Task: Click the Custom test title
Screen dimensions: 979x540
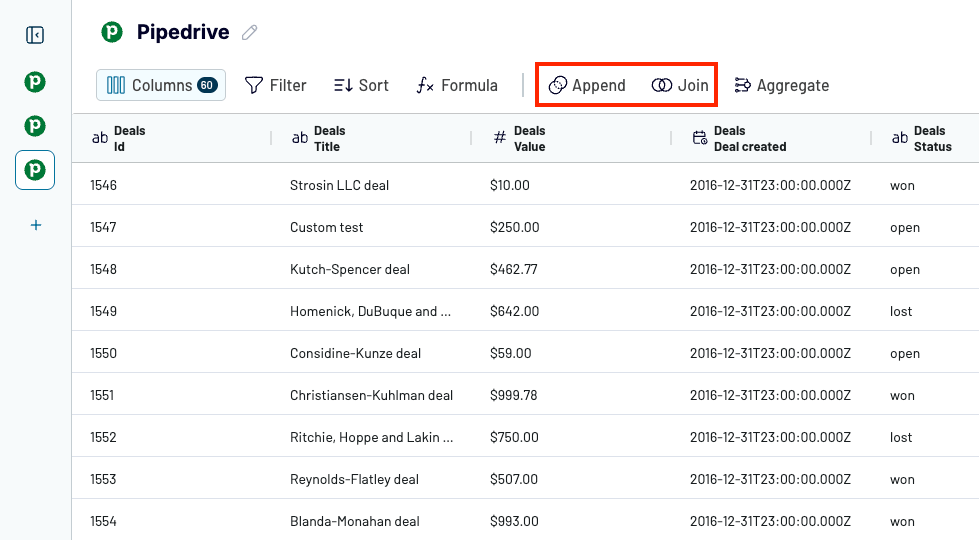Action: click(326, 227)
